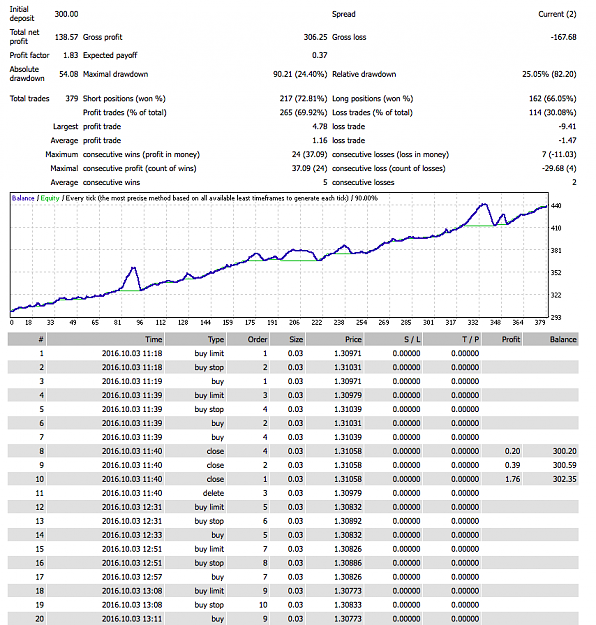The image size is (596, 625).
Task: Click maximum consecutive losses value 7 (-11.03)
Action: [x=559, y=154]
